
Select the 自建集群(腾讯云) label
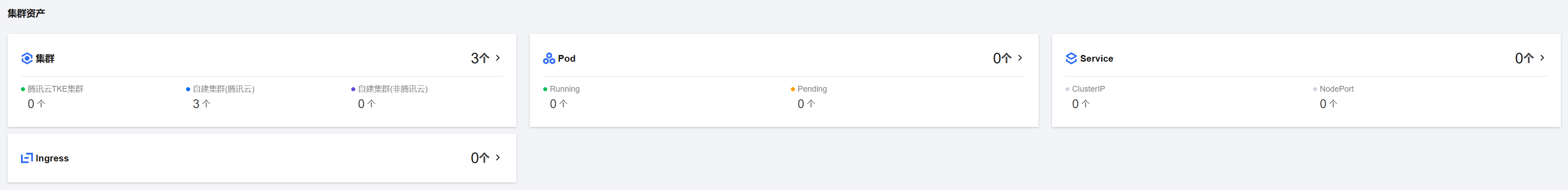[x=223, y=89]
